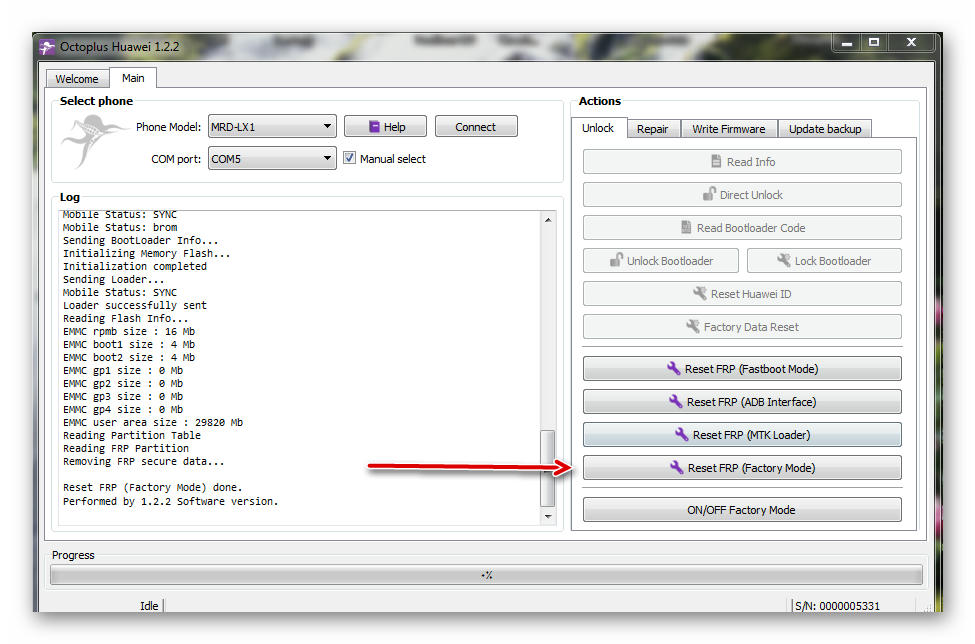This screenshot has height=644, width=975.
Task: Click the Factory Data Reset button
Action: point(742,326)
